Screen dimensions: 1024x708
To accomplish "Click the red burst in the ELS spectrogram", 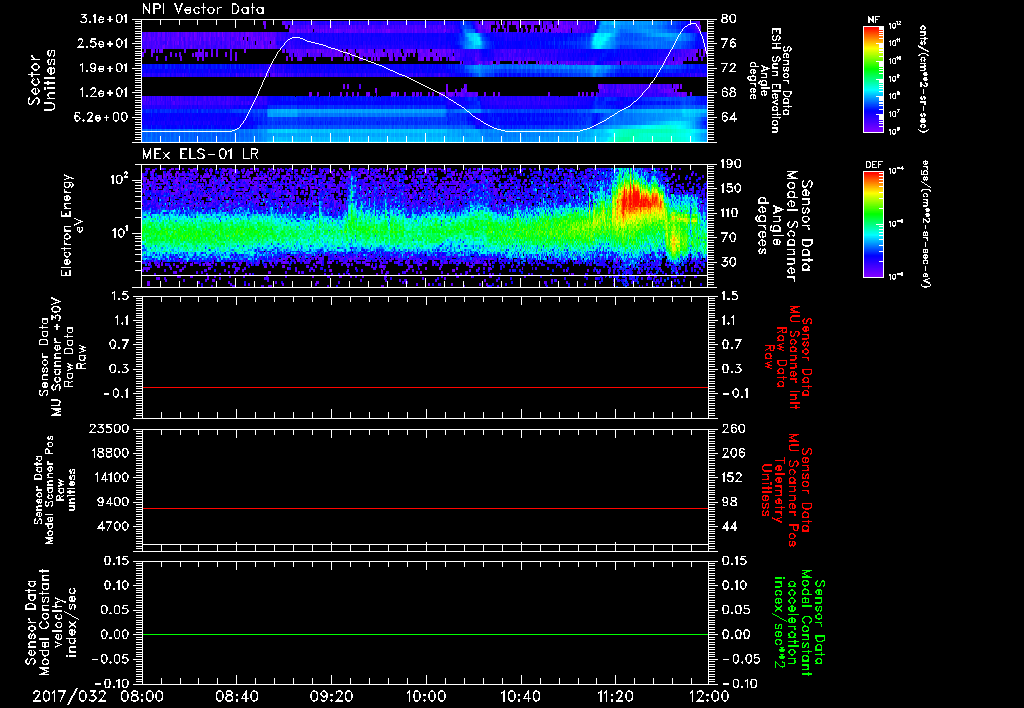I will tap(639, 198).
